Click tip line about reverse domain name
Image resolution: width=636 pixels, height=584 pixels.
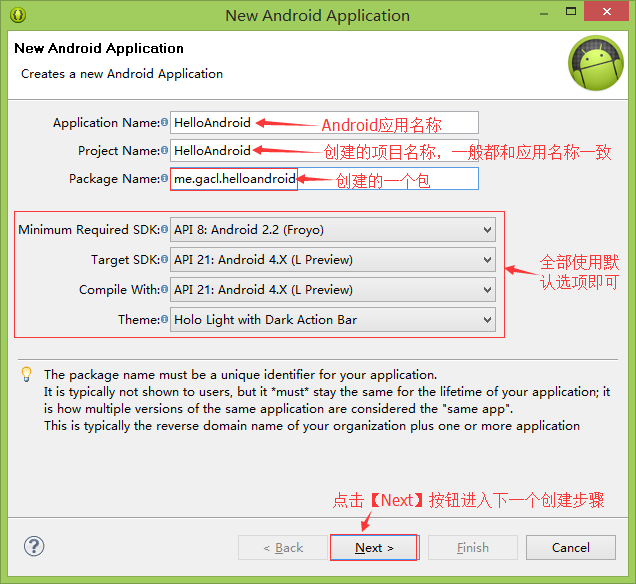tap(312, 426)
